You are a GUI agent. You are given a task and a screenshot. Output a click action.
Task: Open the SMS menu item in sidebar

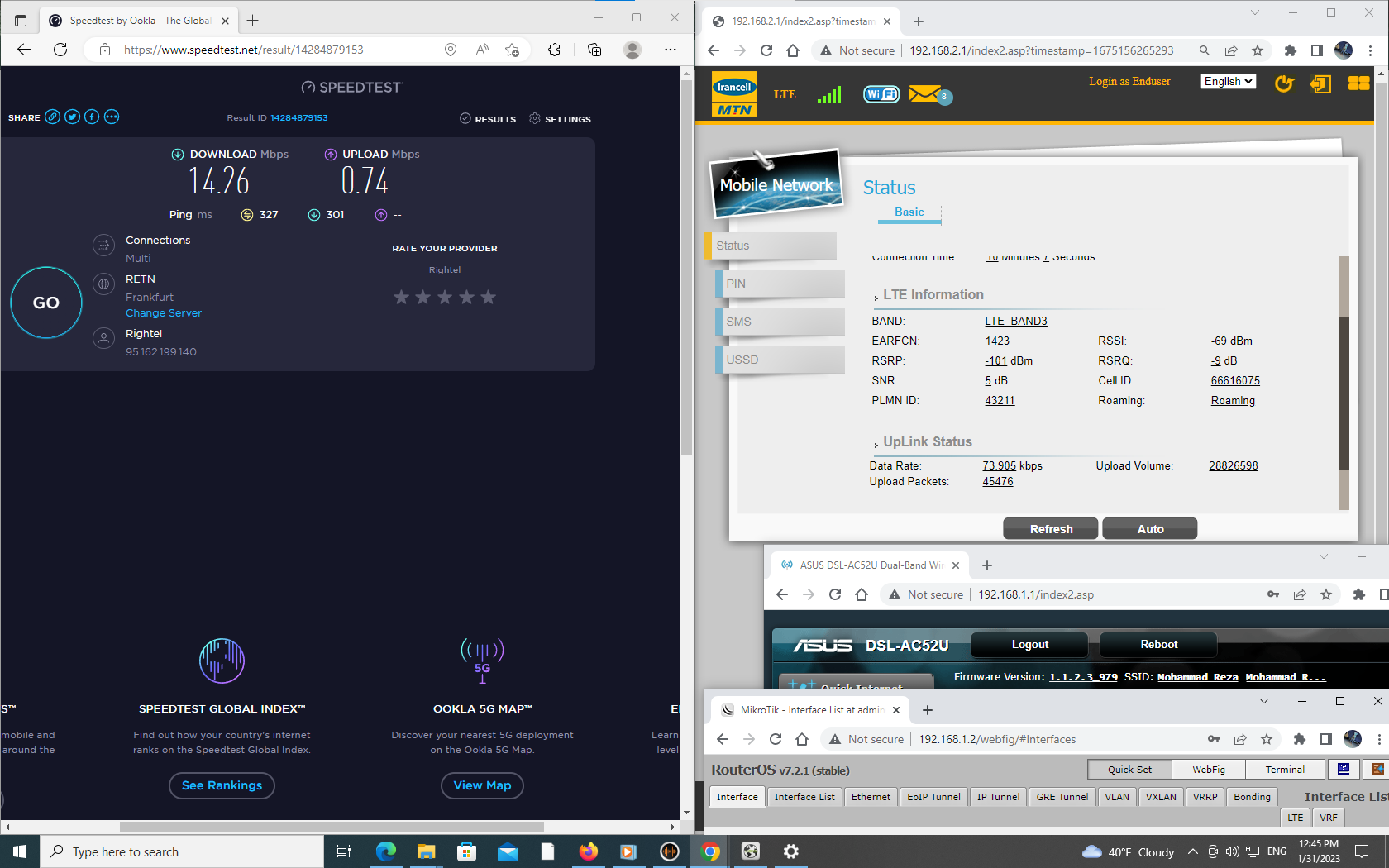click(x=780, y=322)
